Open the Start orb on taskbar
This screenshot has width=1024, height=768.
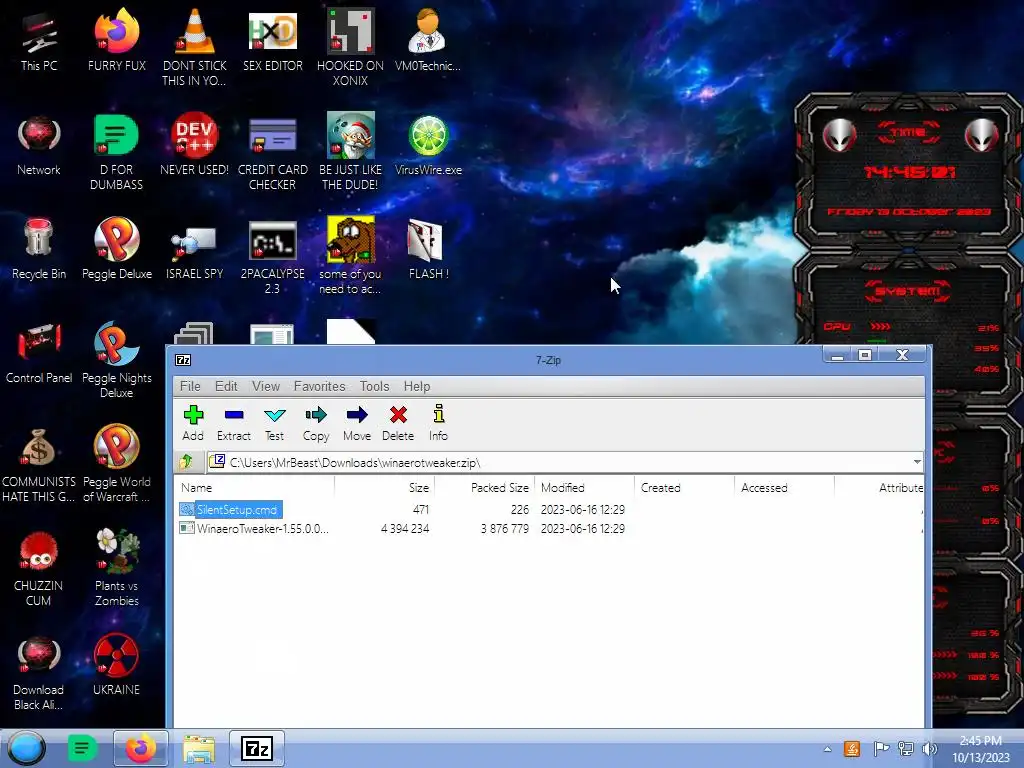tap(27, 748)
